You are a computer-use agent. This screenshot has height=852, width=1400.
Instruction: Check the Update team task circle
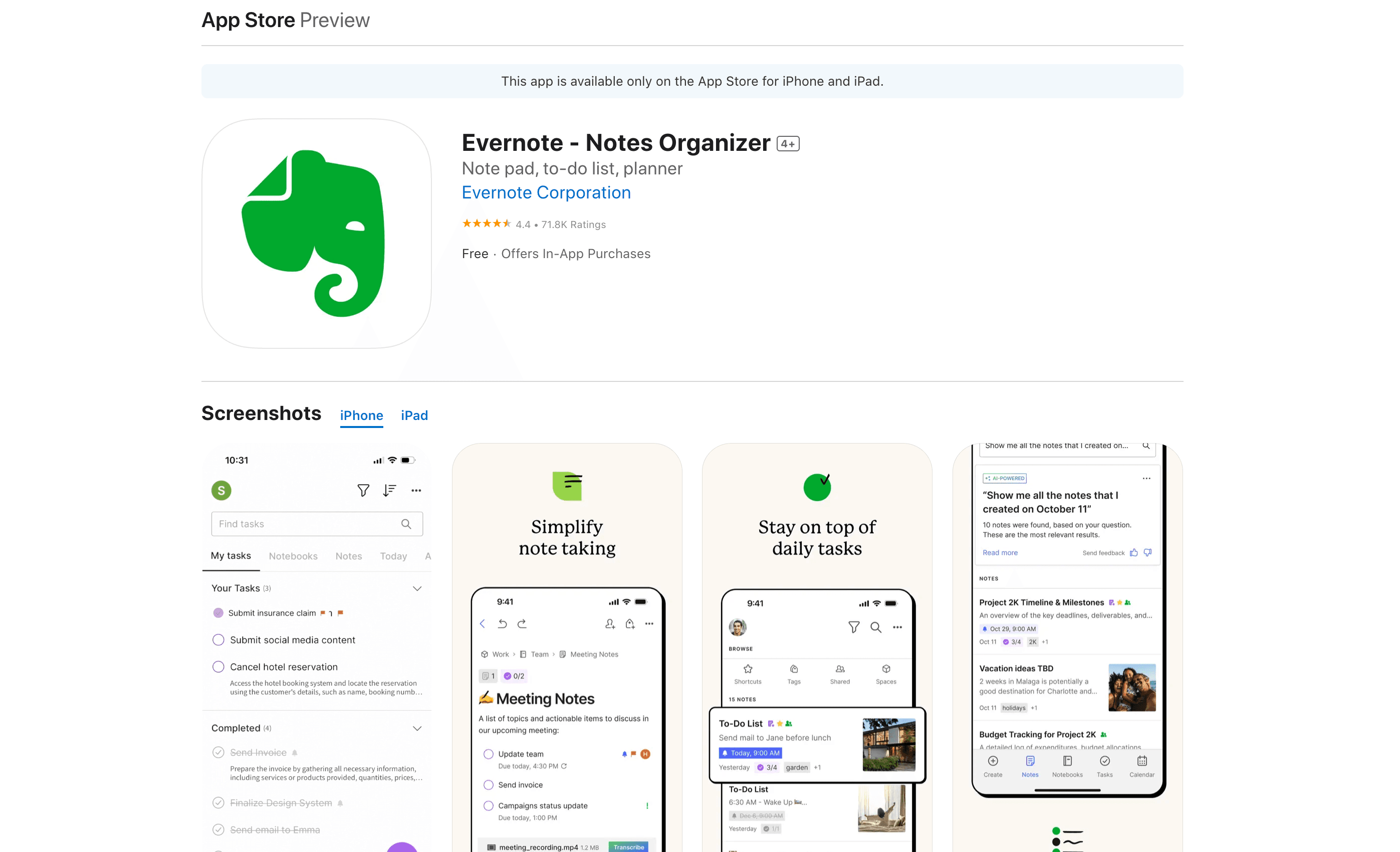click(488, 754)
